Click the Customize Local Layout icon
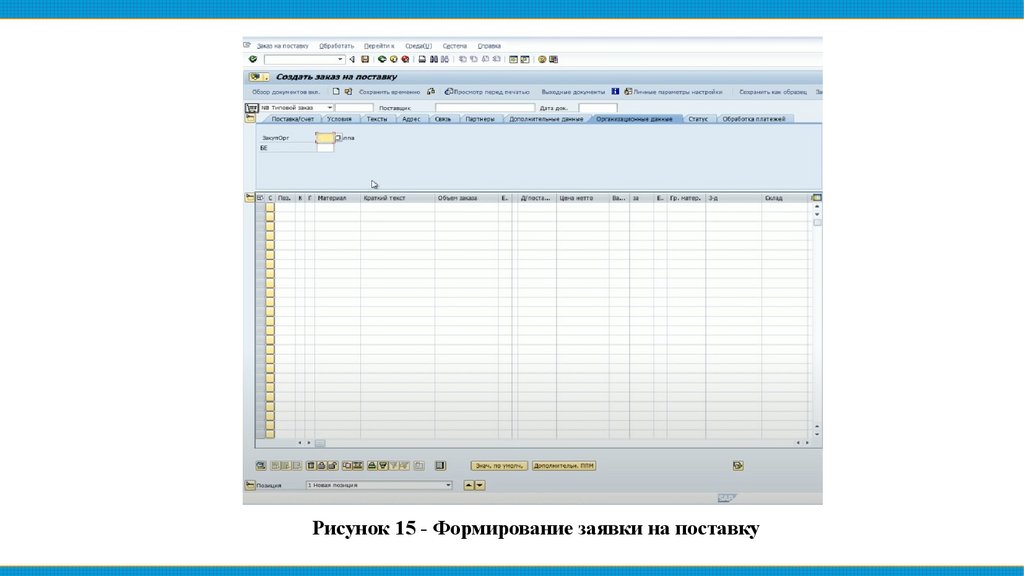Viewport: 1024px width, 576px height. tap(553, 59)
